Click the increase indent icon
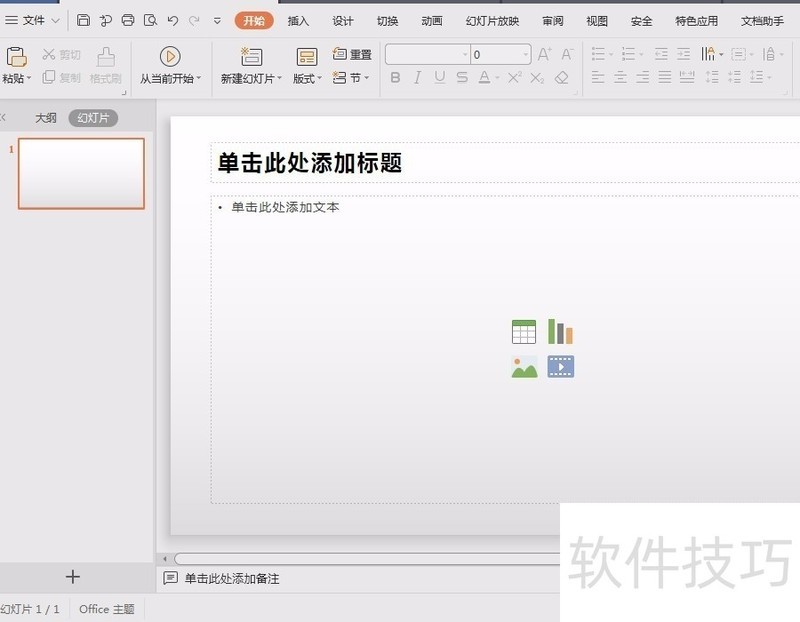 [684, 54]
